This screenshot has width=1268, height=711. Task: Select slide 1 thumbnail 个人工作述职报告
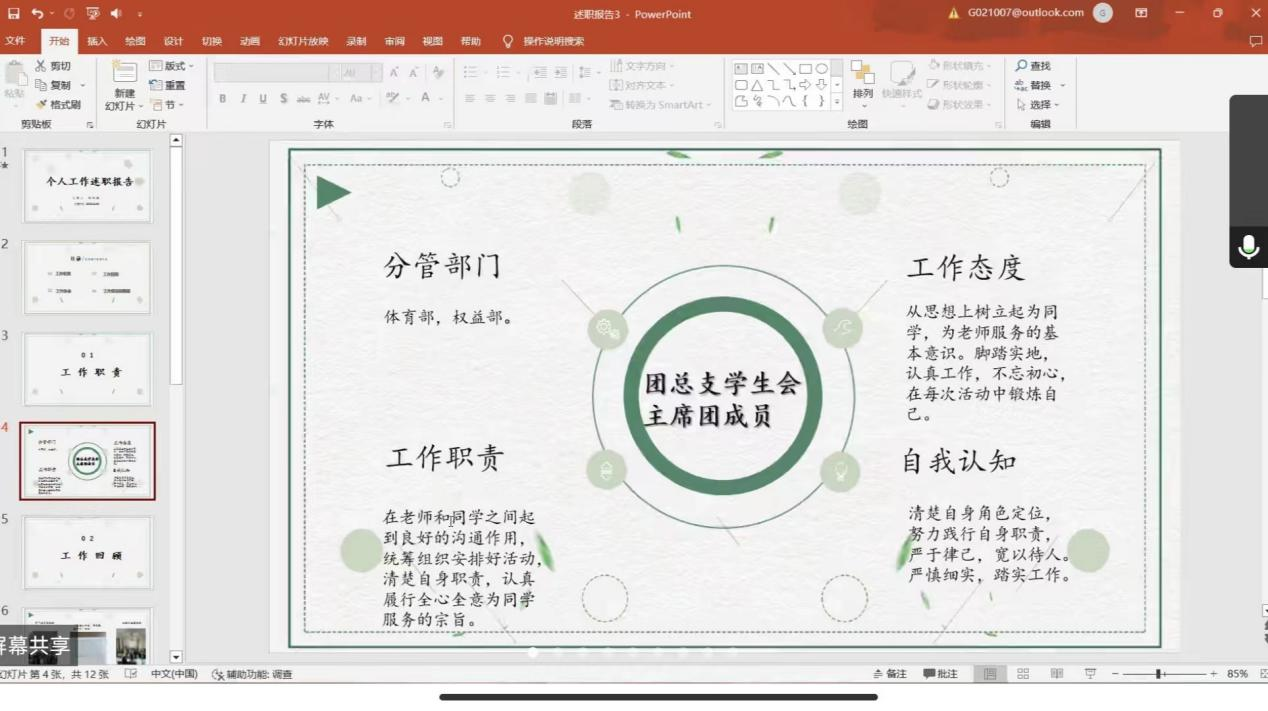click(x=88, y=186)
